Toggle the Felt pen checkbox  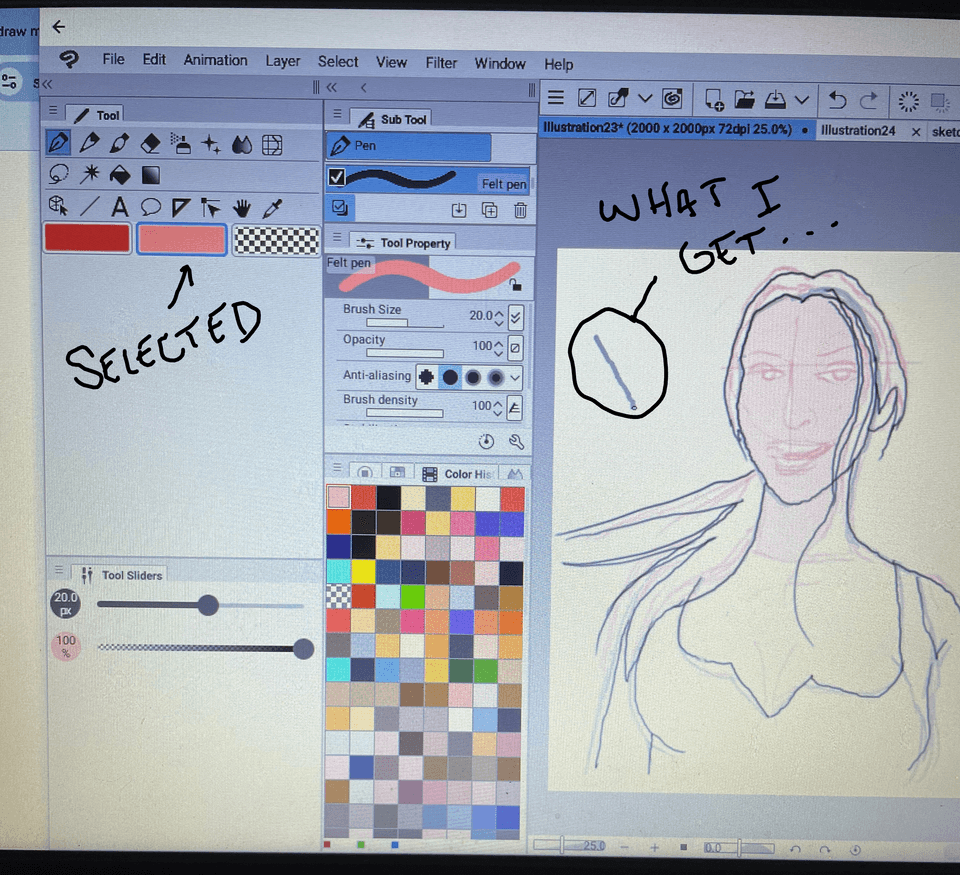[337, 178]
